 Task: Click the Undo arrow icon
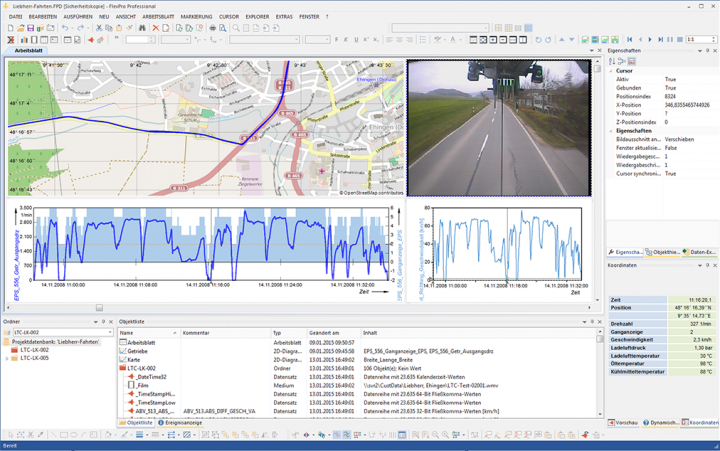pos(65,28)
